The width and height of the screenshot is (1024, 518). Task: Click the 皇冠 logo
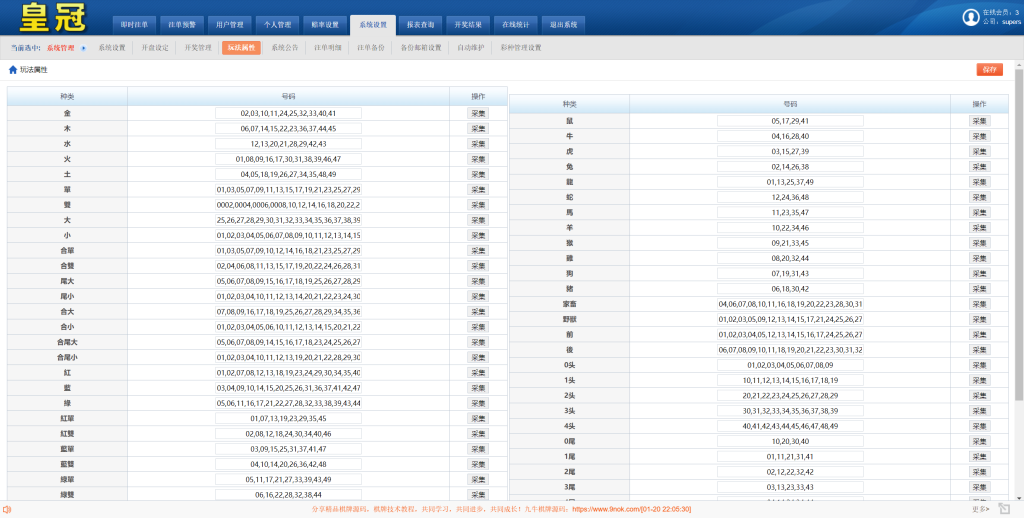53,18
